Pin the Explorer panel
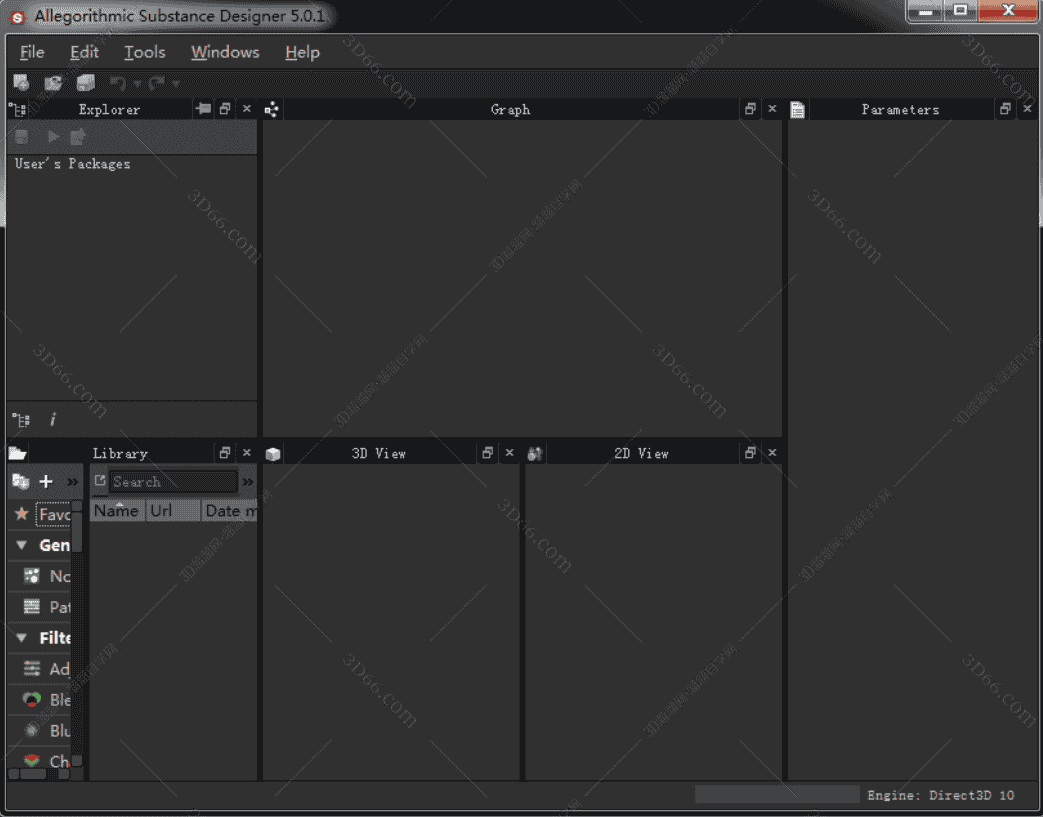Image resolution: width=1043 pixels, height=817 pixels. (x=203, y=109)
